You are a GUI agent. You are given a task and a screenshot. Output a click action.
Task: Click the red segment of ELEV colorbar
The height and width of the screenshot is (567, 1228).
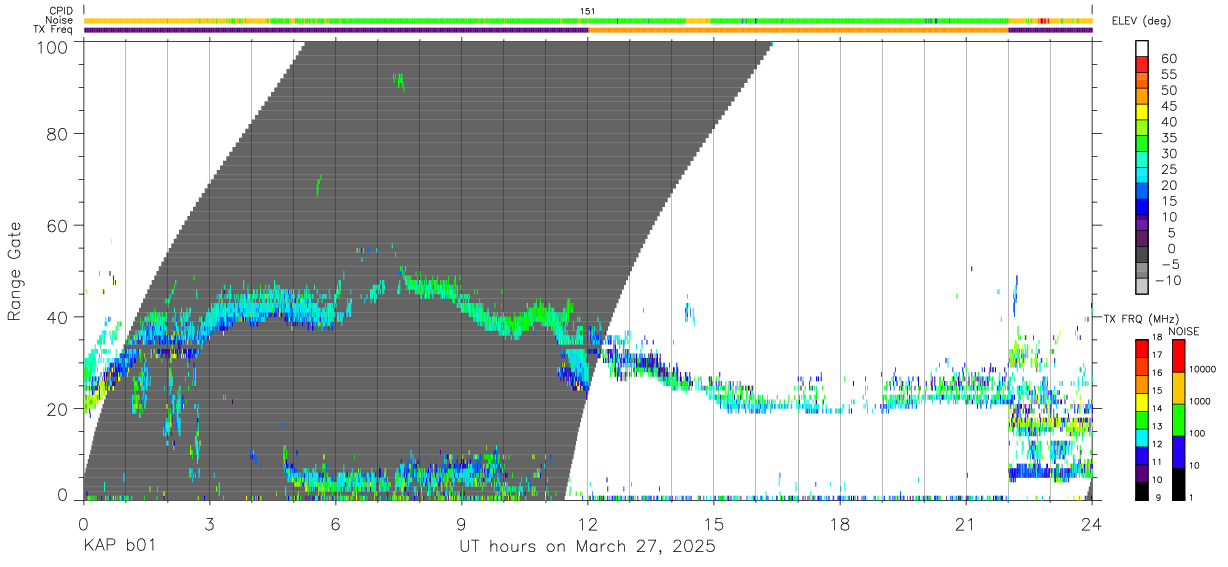coord(1142,64)
